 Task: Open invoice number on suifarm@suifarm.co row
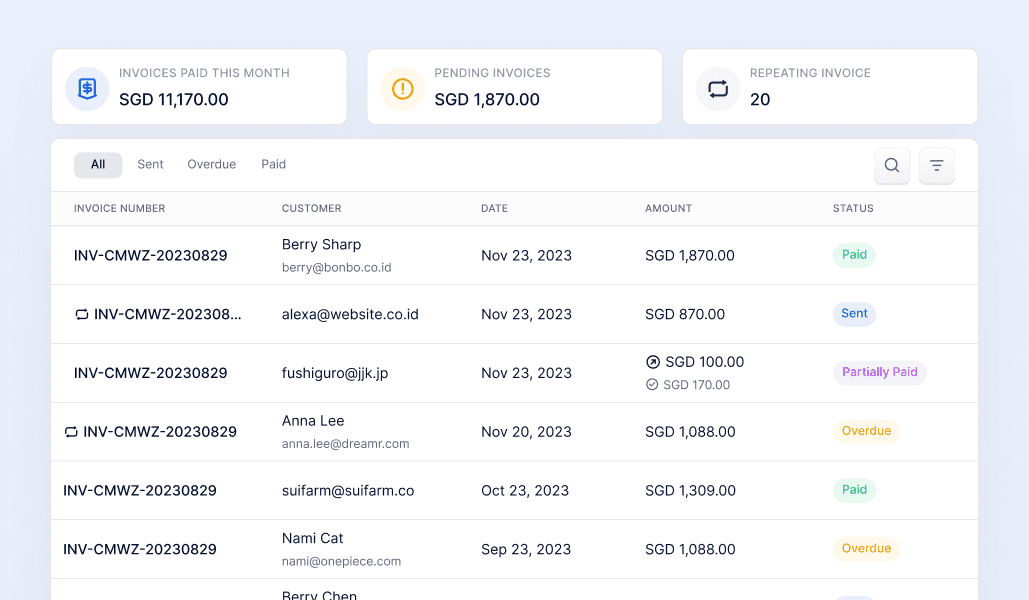pos(140,490)
